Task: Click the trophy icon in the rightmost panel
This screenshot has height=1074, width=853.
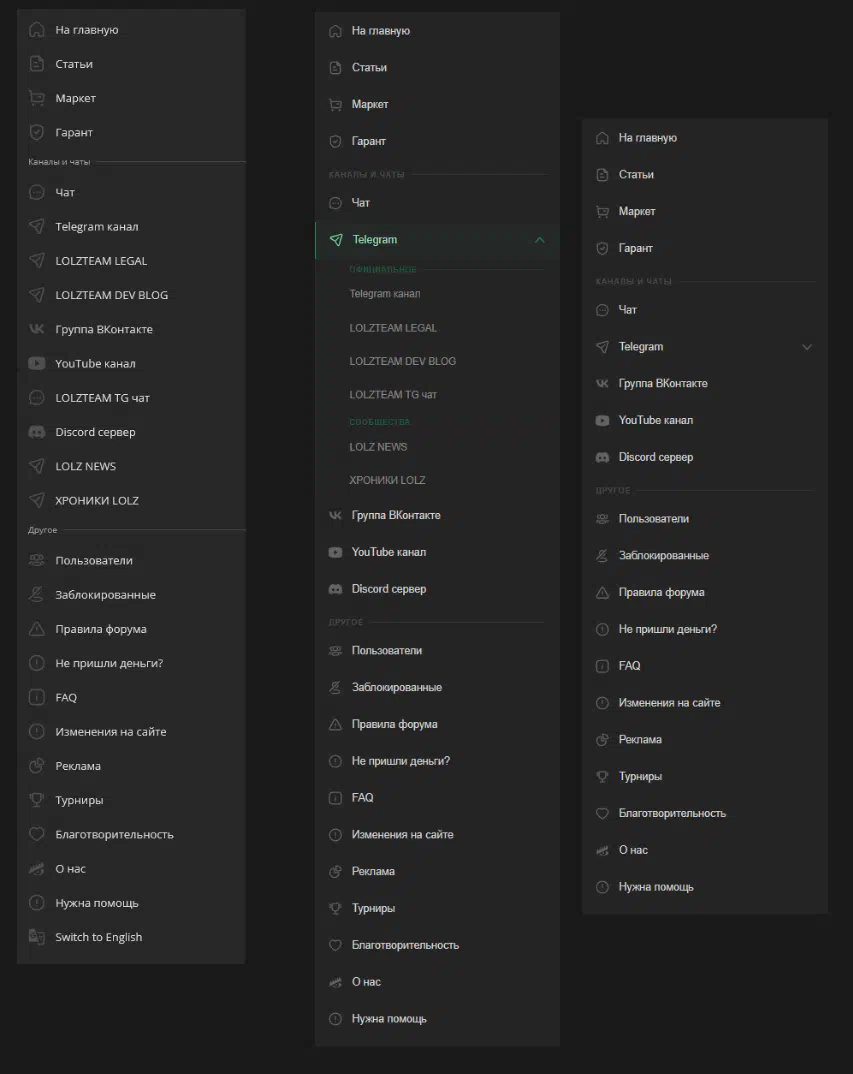Action: tap(602, 777)
